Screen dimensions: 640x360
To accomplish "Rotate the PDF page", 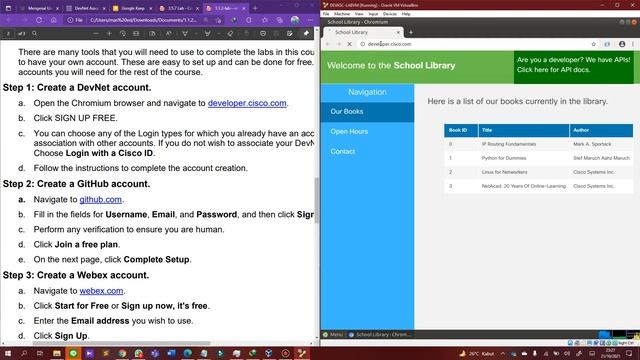I will (122, 33).
